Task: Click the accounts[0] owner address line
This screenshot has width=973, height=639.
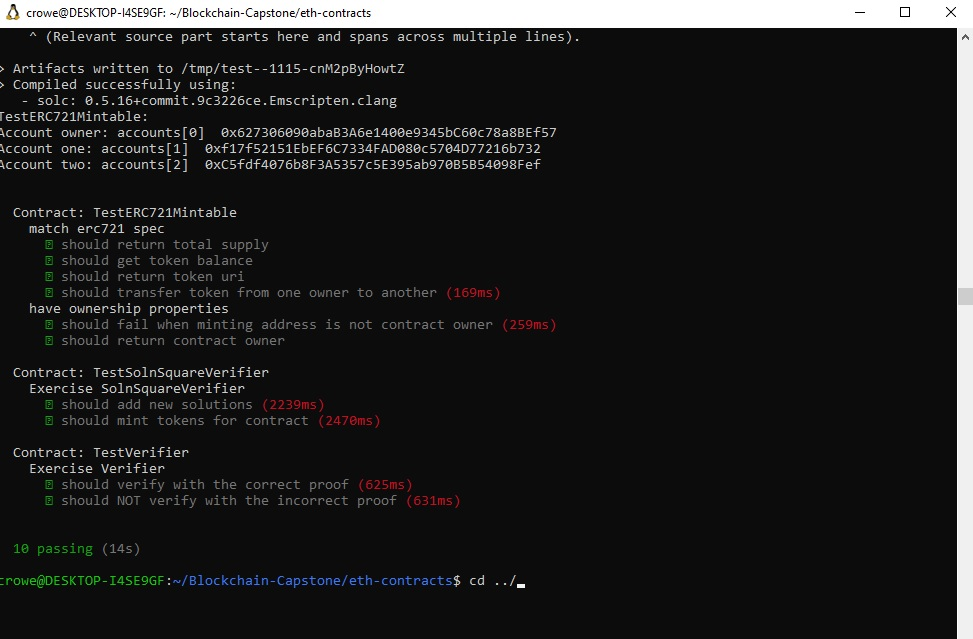Action: (x=278, y=133)
